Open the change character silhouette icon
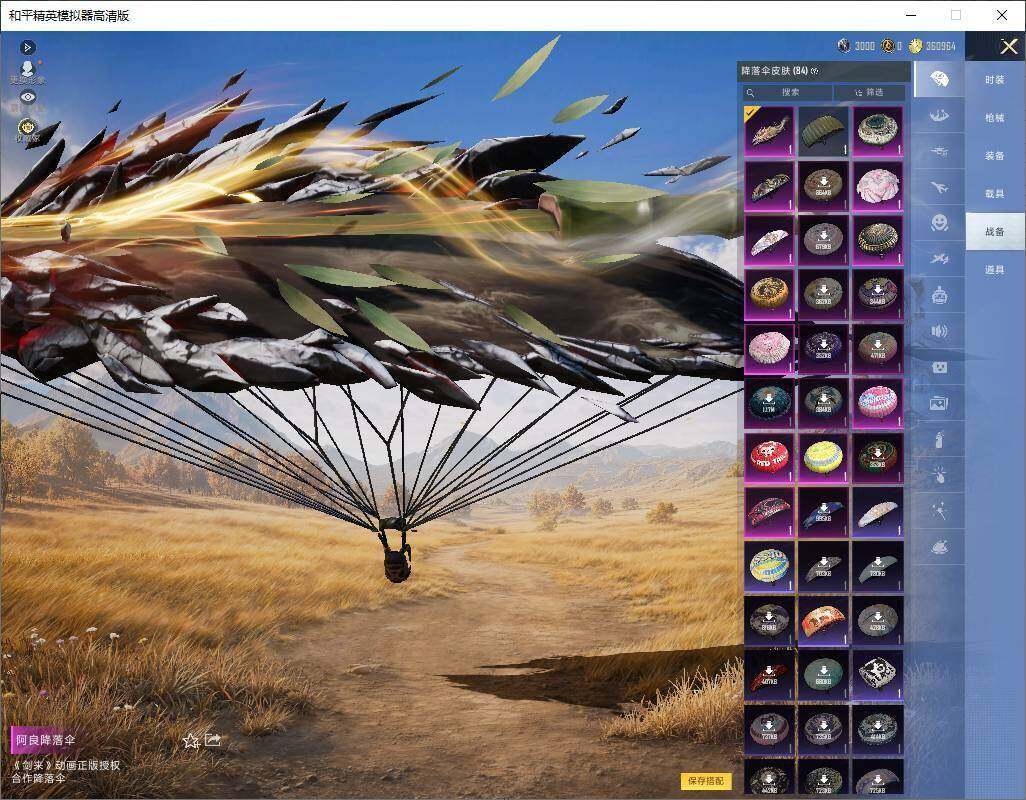 (27, 69)
